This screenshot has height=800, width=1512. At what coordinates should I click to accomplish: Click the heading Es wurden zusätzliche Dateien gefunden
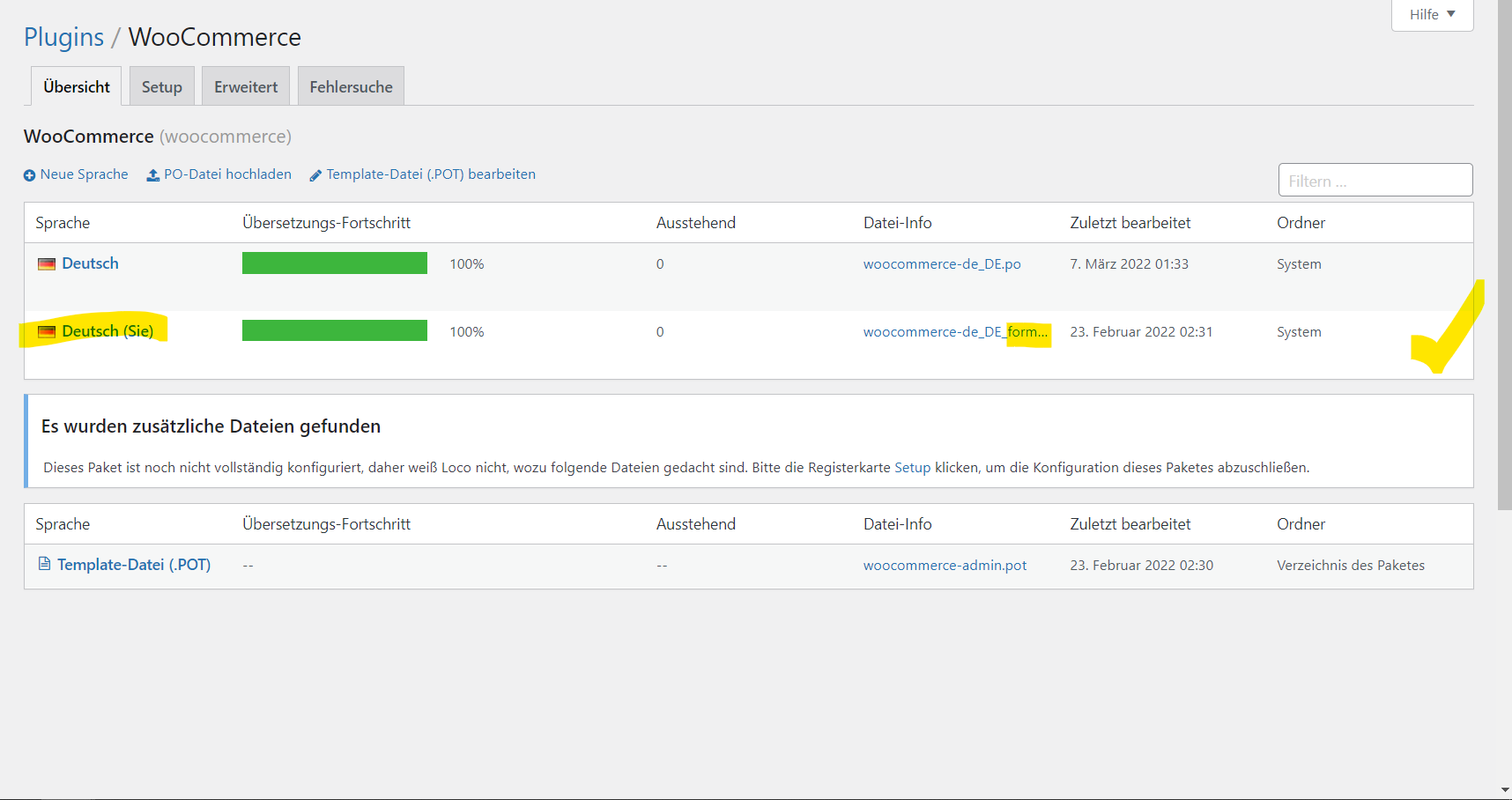(x=211, y=426)
